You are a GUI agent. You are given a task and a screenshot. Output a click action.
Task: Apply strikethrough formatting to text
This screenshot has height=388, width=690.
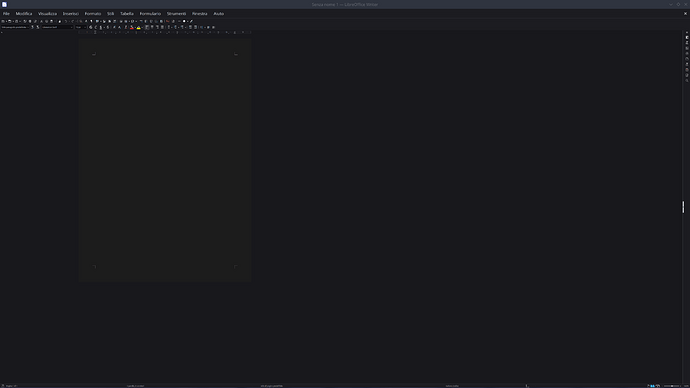tap(108, 27)
